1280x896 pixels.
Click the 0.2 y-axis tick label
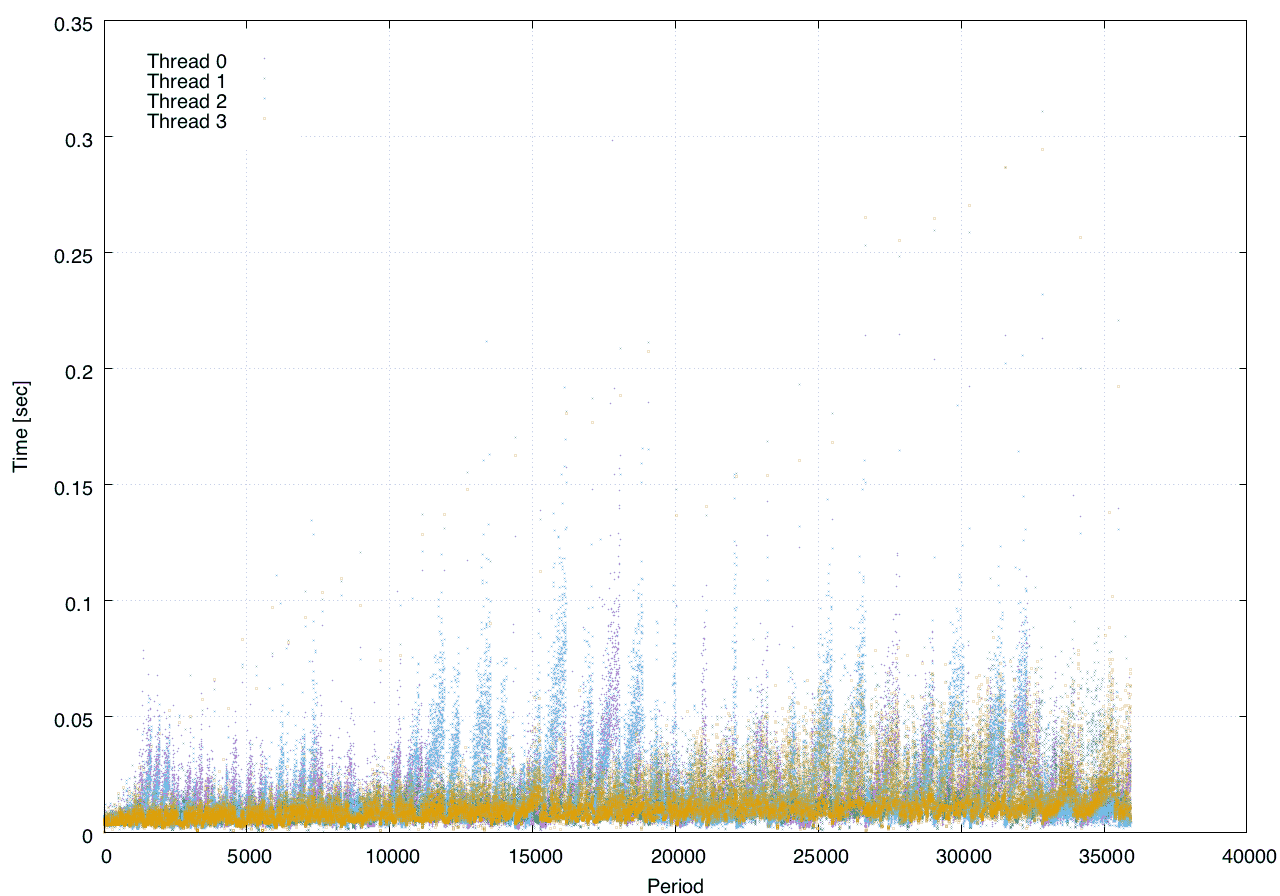tap(78, 370)
